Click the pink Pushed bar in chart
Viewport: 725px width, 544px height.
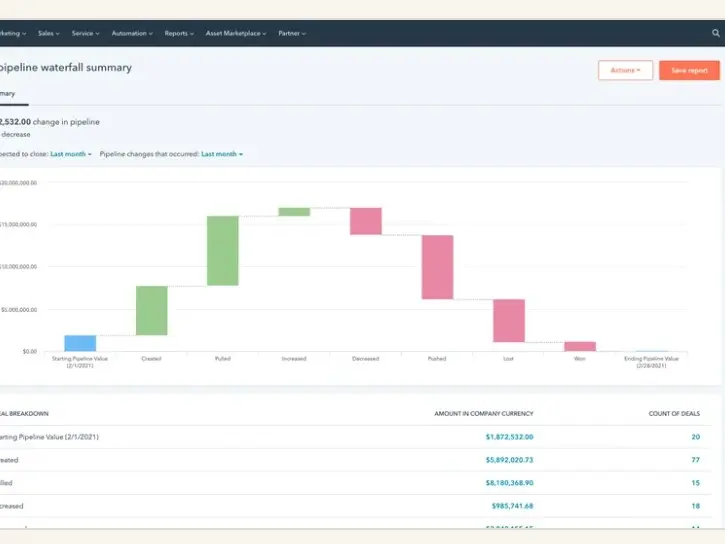pos(437,267)
